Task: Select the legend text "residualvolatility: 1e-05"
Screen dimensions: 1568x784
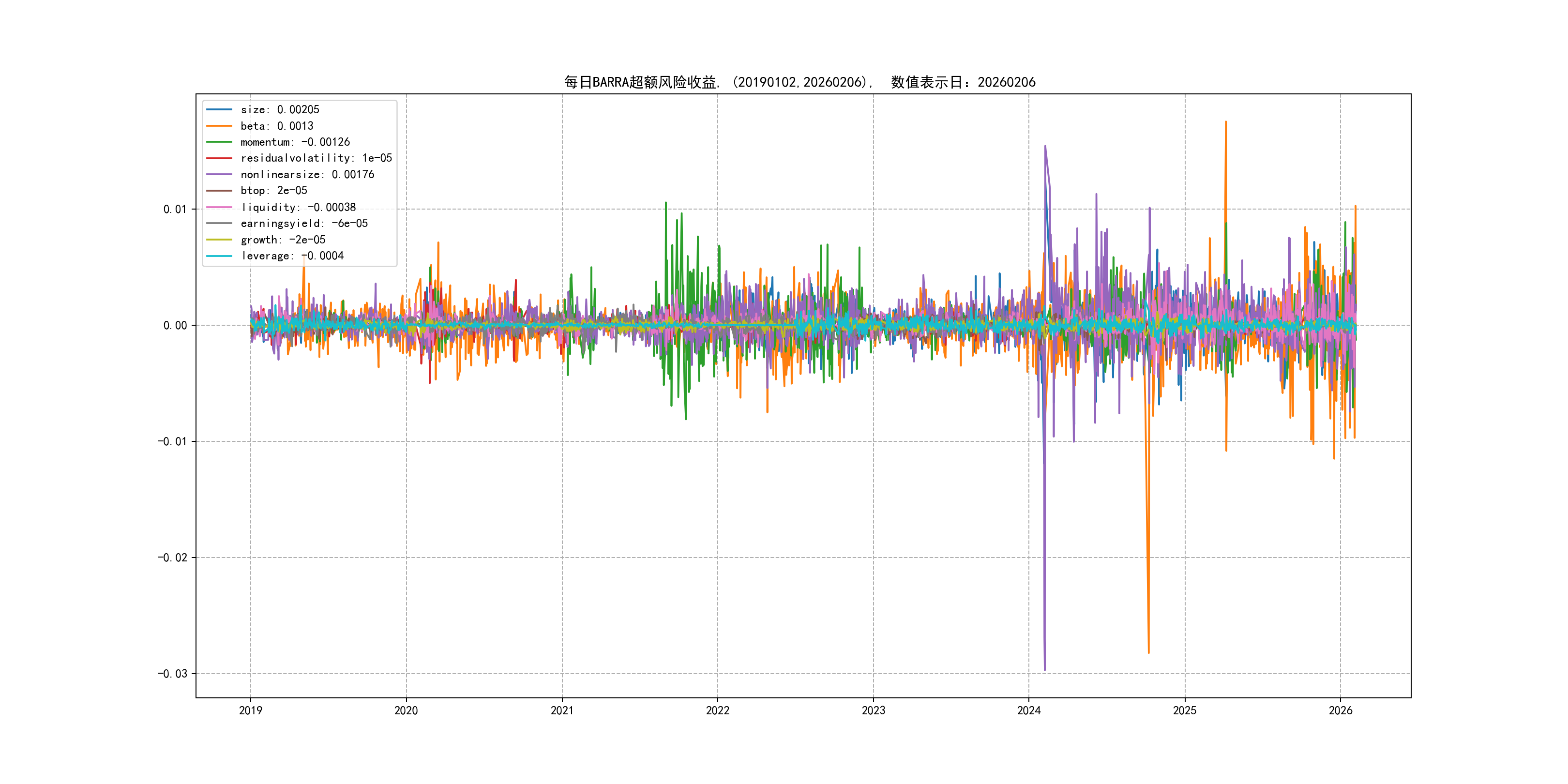Action: coord(317,158)
